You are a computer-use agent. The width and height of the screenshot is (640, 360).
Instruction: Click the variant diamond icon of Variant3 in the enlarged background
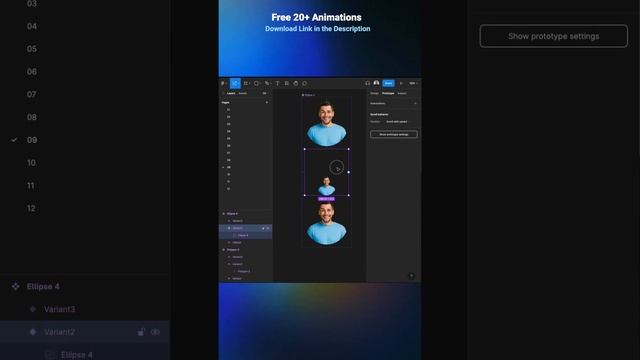(33, 309)
